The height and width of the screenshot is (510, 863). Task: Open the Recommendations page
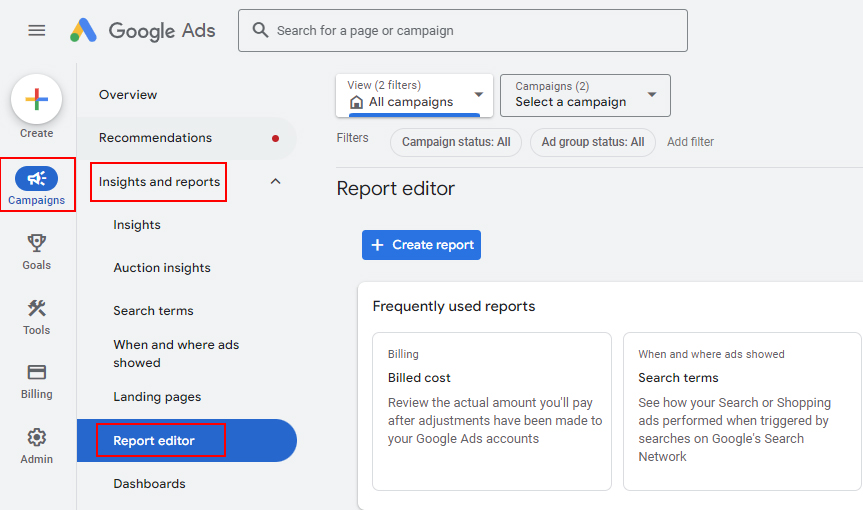tap(187, 138)
